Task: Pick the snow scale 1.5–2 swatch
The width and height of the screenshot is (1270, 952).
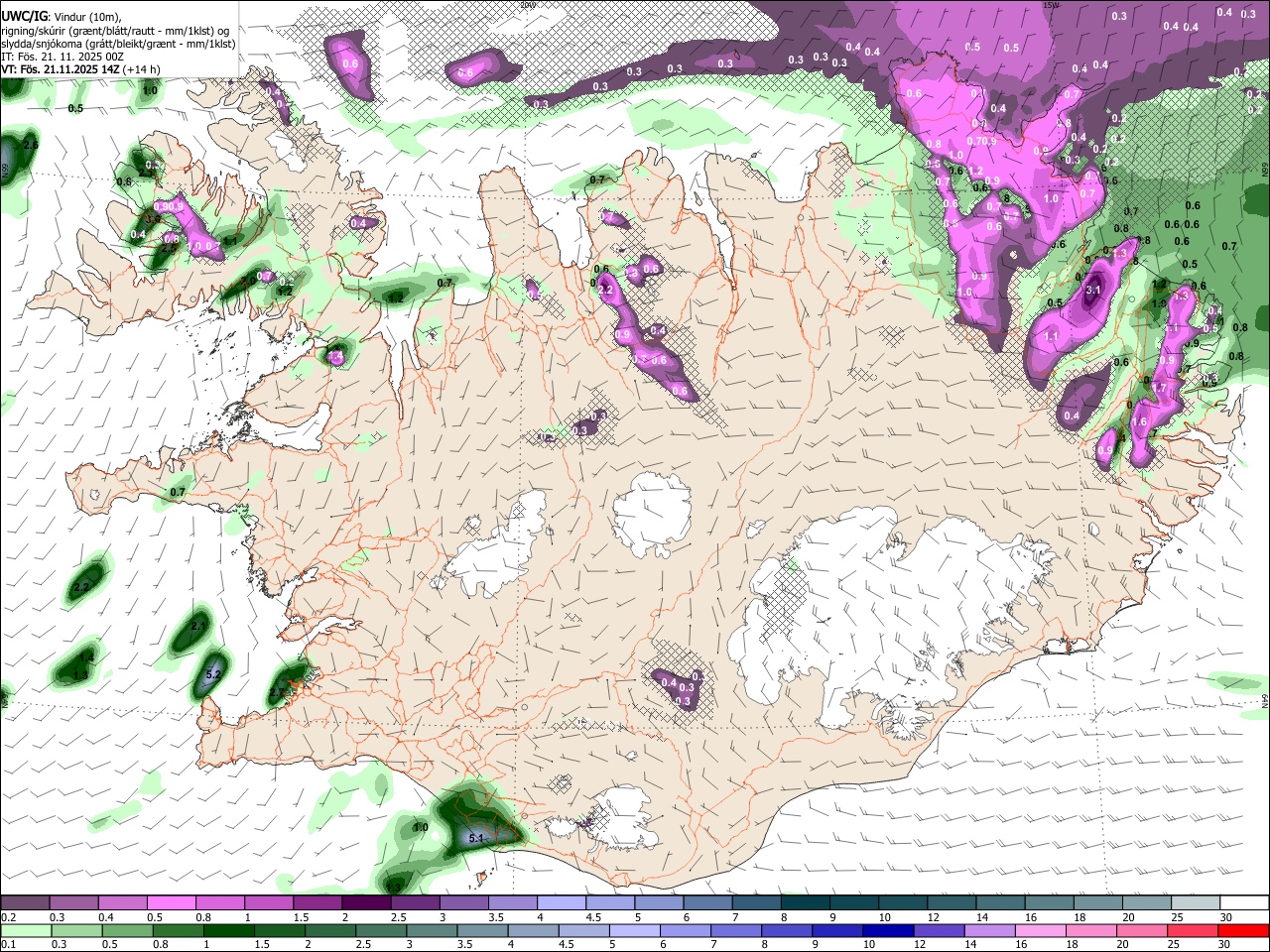Action: point(317,903)
